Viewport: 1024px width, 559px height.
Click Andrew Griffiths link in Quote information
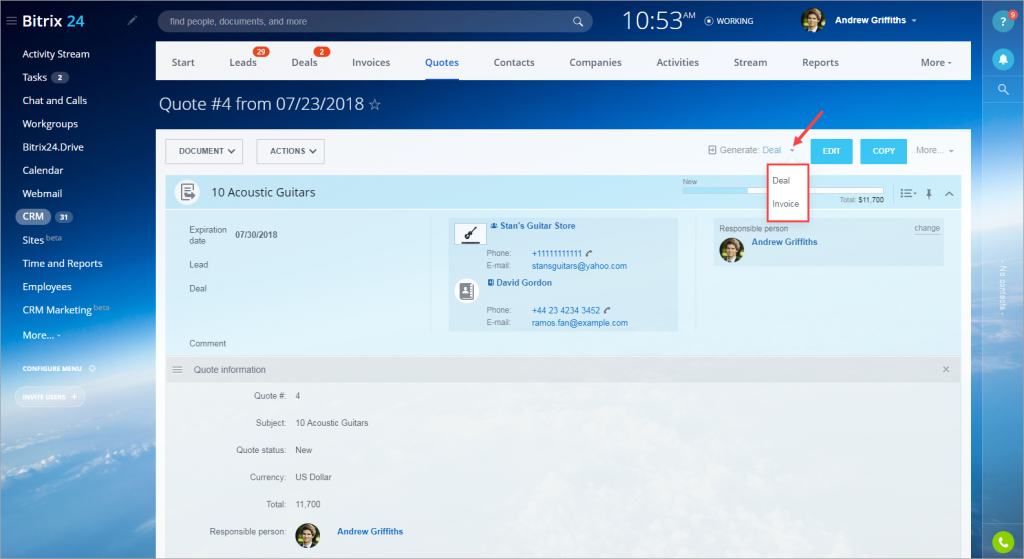(370, 532)
